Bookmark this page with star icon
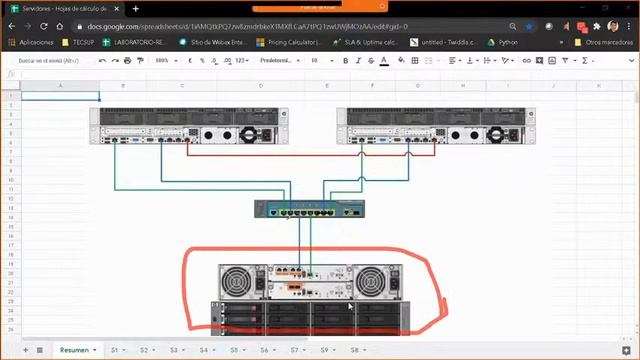This screenshot has height=360, width=640. click(x=529, y=27)
